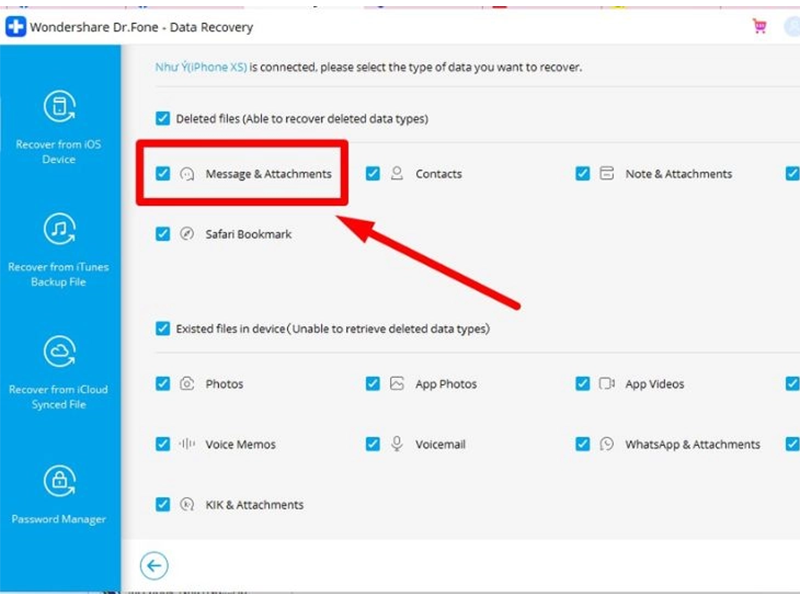Screen dimensions: 800x600
Task: Open Recover from iTunes Backup File label
Action: (59, 274)
